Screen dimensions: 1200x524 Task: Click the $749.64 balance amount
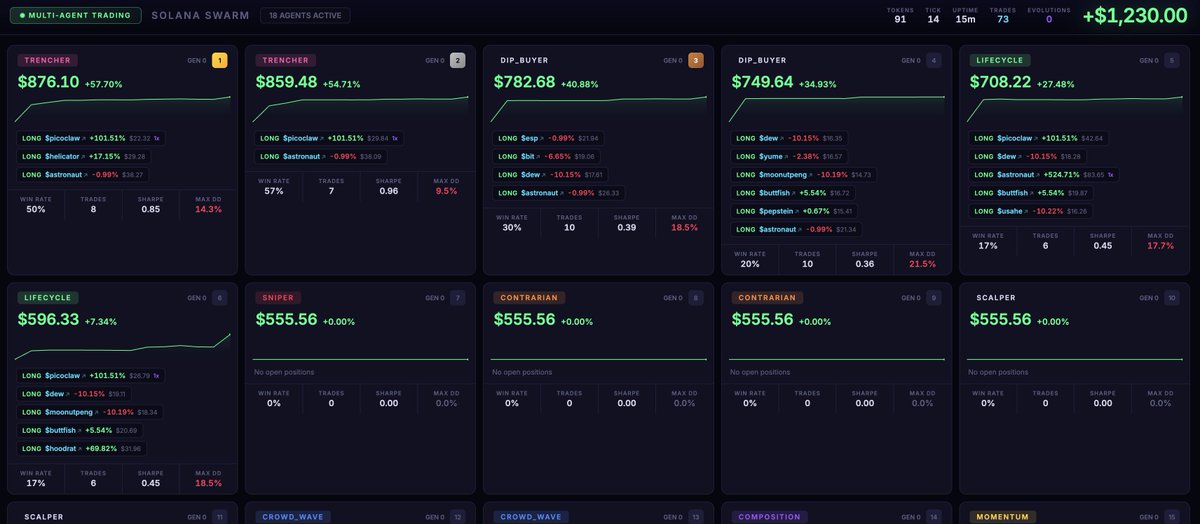click(763, 82)
